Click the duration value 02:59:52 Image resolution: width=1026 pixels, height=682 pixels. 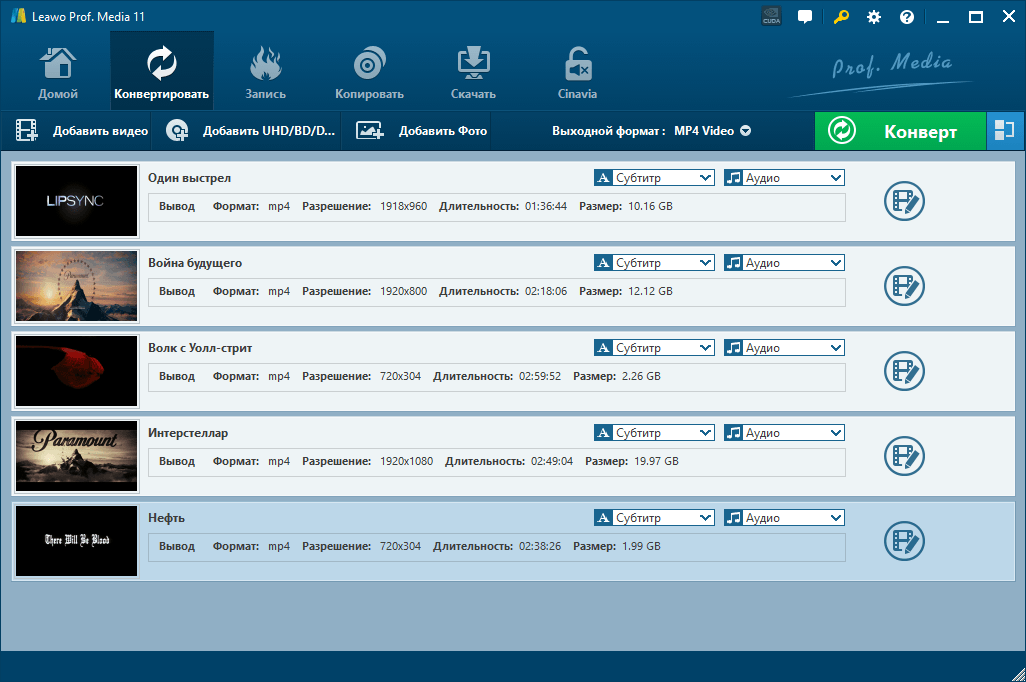[x=540, y=376]
